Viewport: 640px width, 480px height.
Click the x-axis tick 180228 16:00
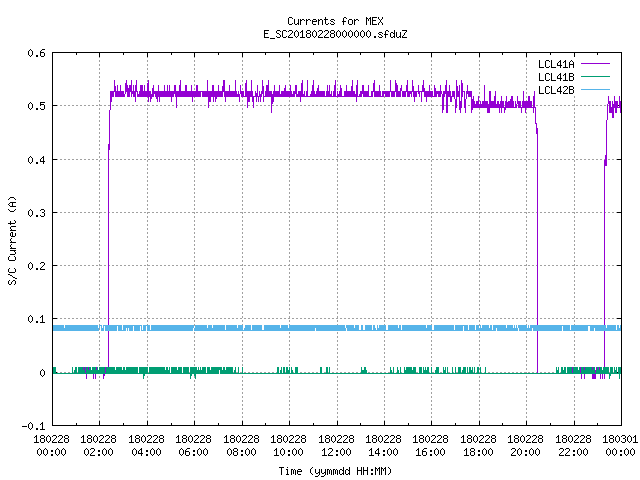pyautogui.click(x=431, y=446)
